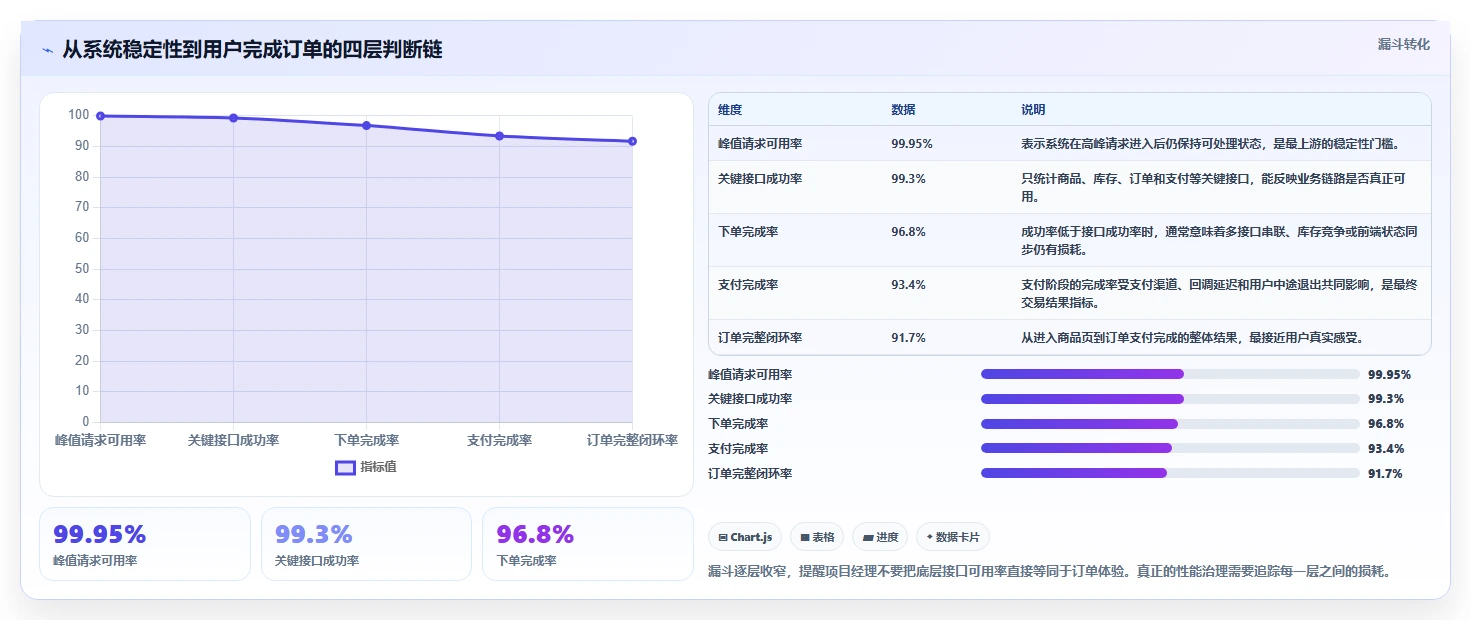Click the 指标值 legend color box
1471x620 pixels.
345,467
